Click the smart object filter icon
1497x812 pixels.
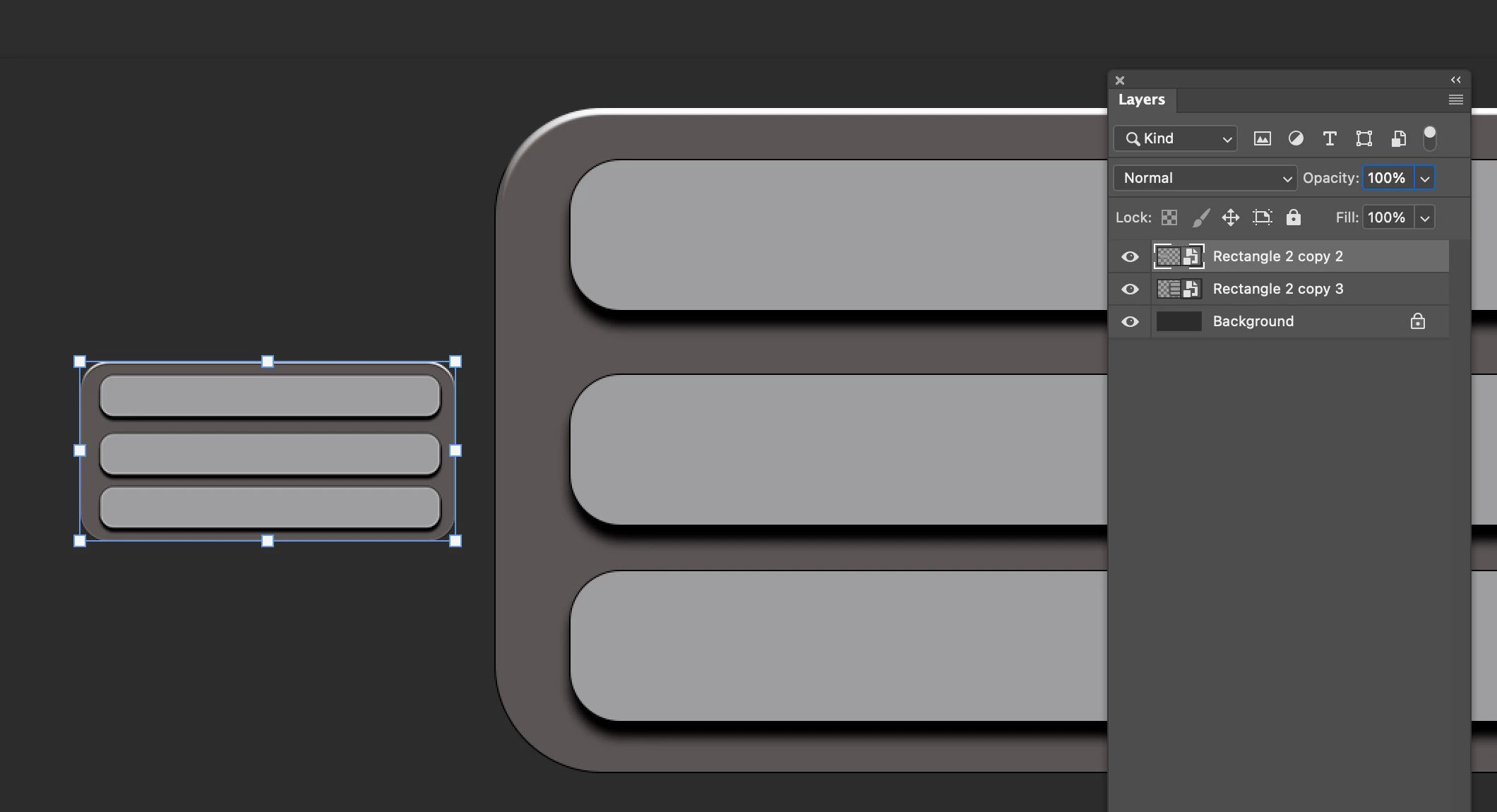pyautogui.click(x=1398, y=138)
